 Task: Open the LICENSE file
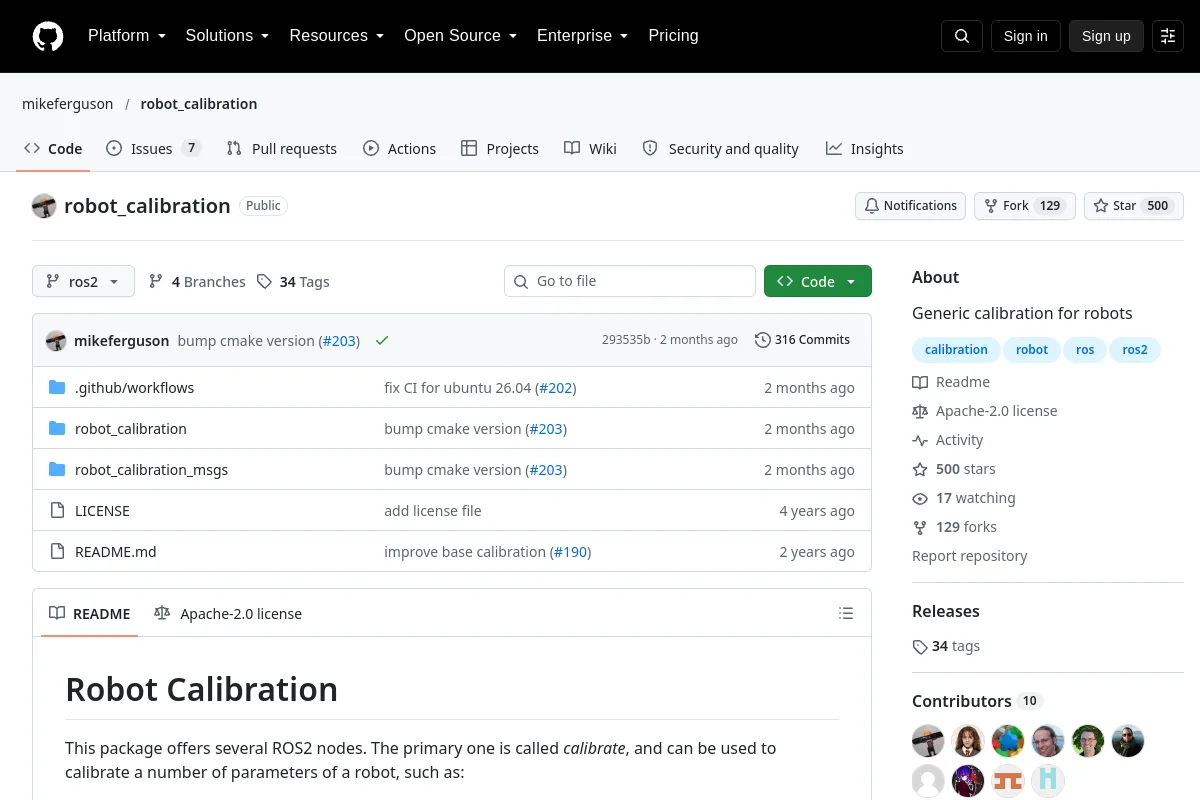point(102,511)
